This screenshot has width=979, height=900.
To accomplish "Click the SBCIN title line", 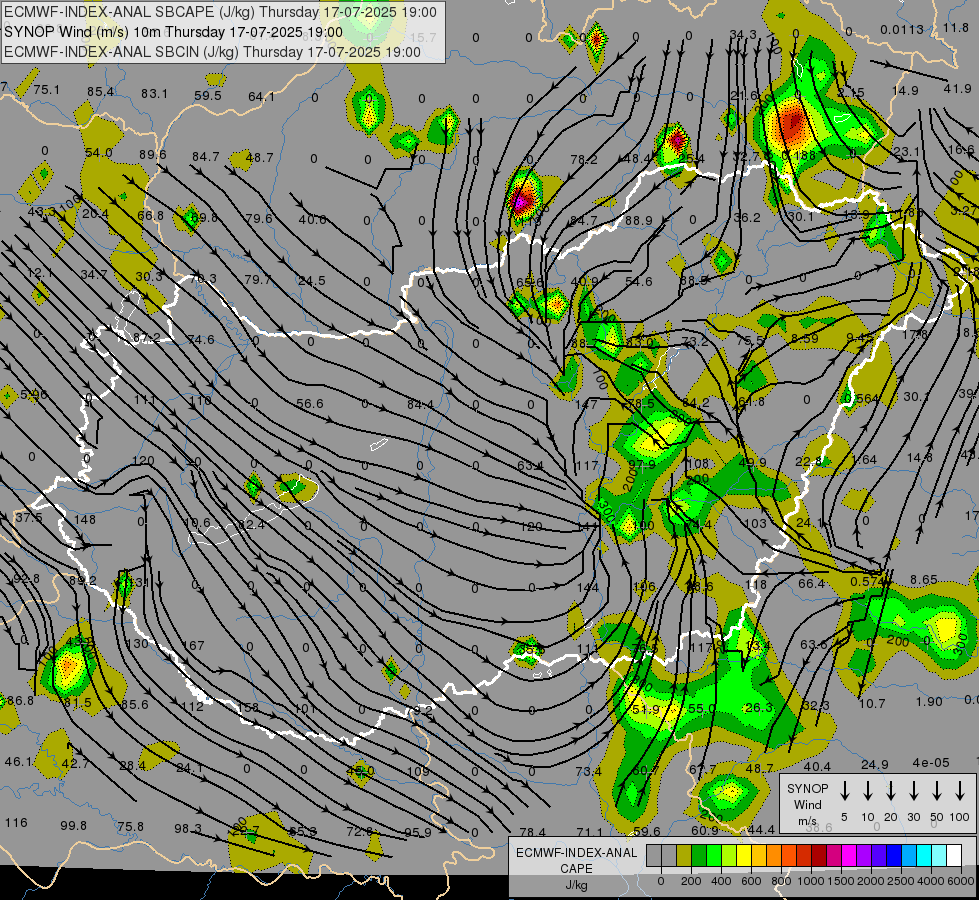I will (212, 52).
